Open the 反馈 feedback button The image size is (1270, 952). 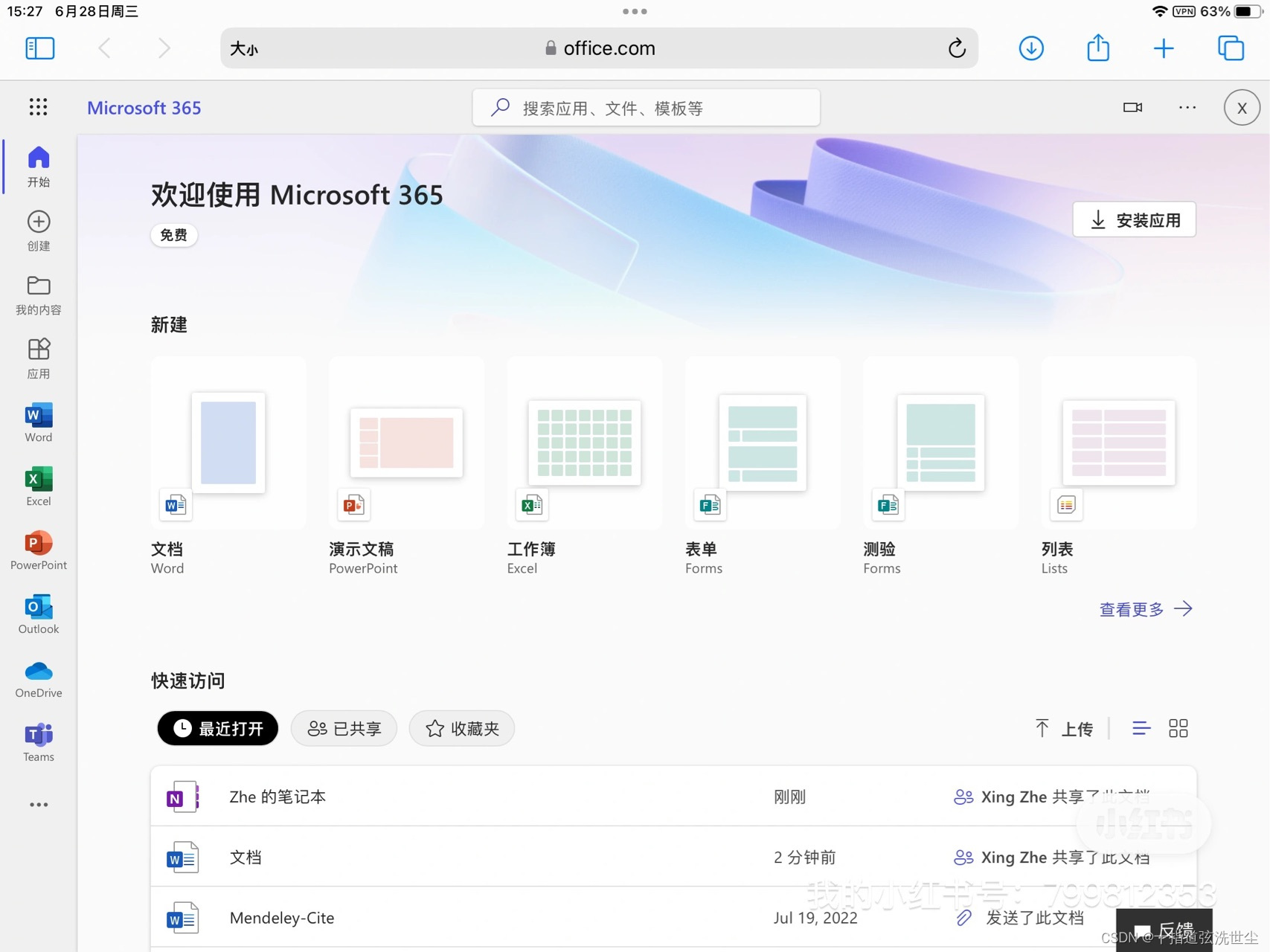coord(1164,930)
